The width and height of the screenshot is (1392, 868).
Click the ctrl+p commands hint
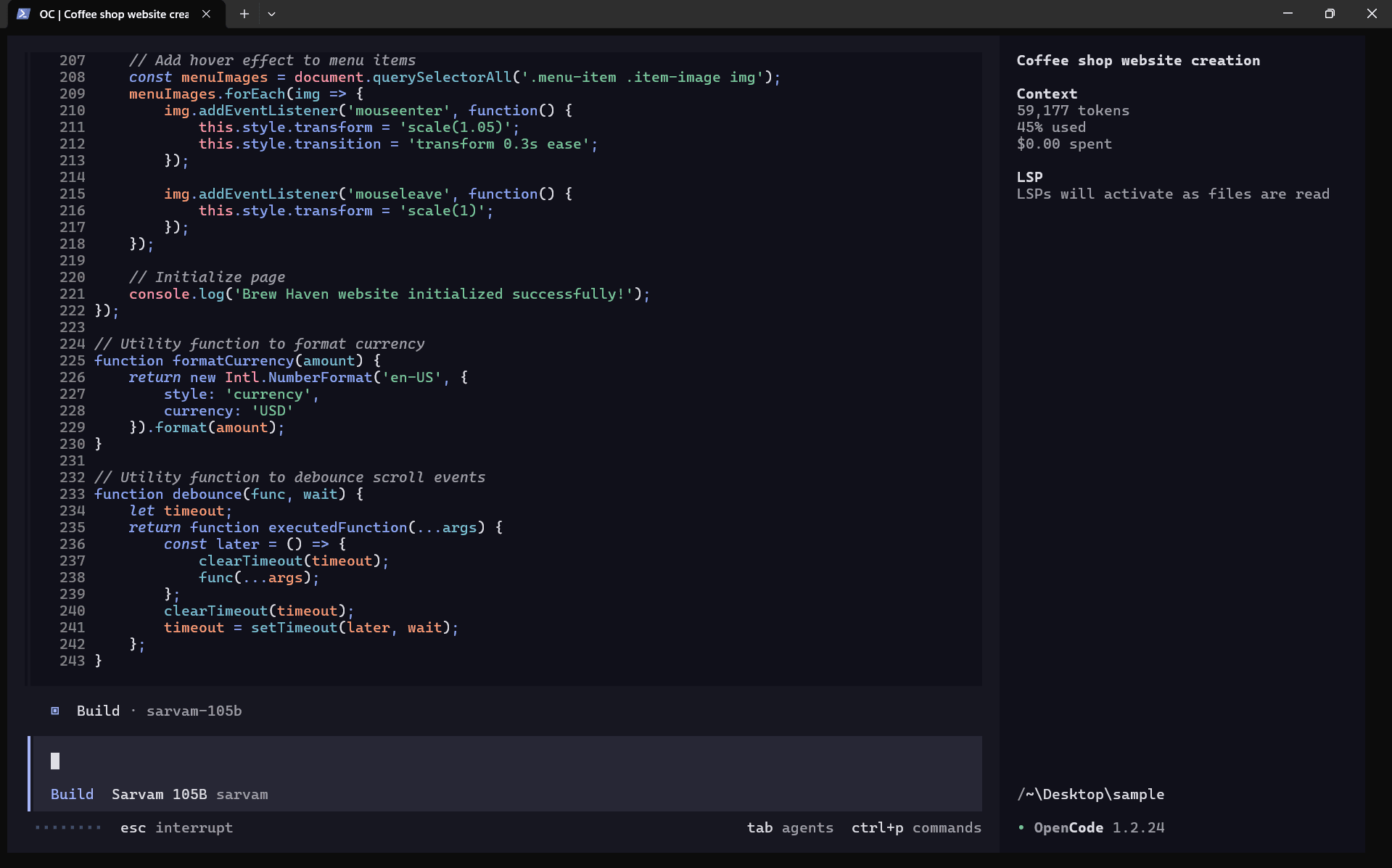click(x=916, y=827)
